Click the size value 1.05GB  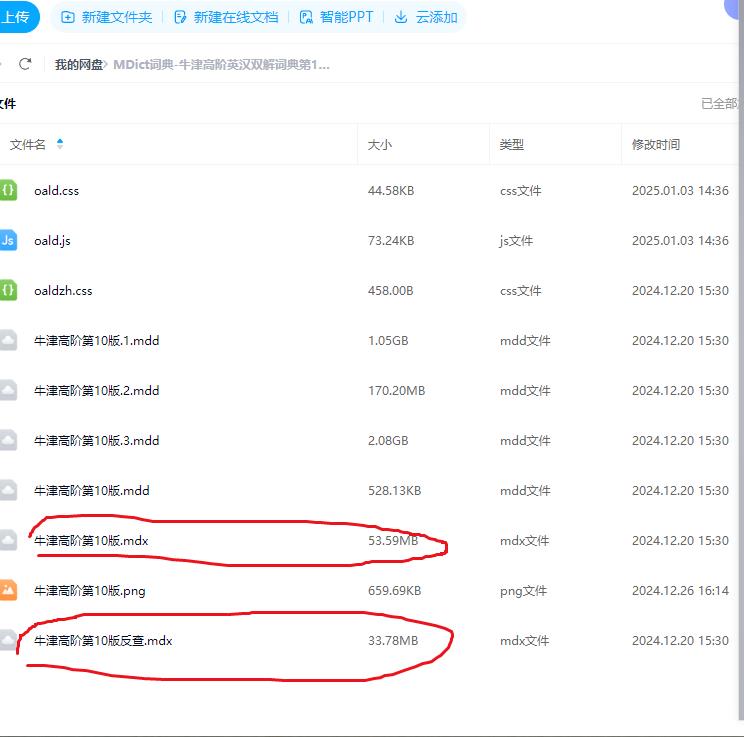click(x=388, y=341)
